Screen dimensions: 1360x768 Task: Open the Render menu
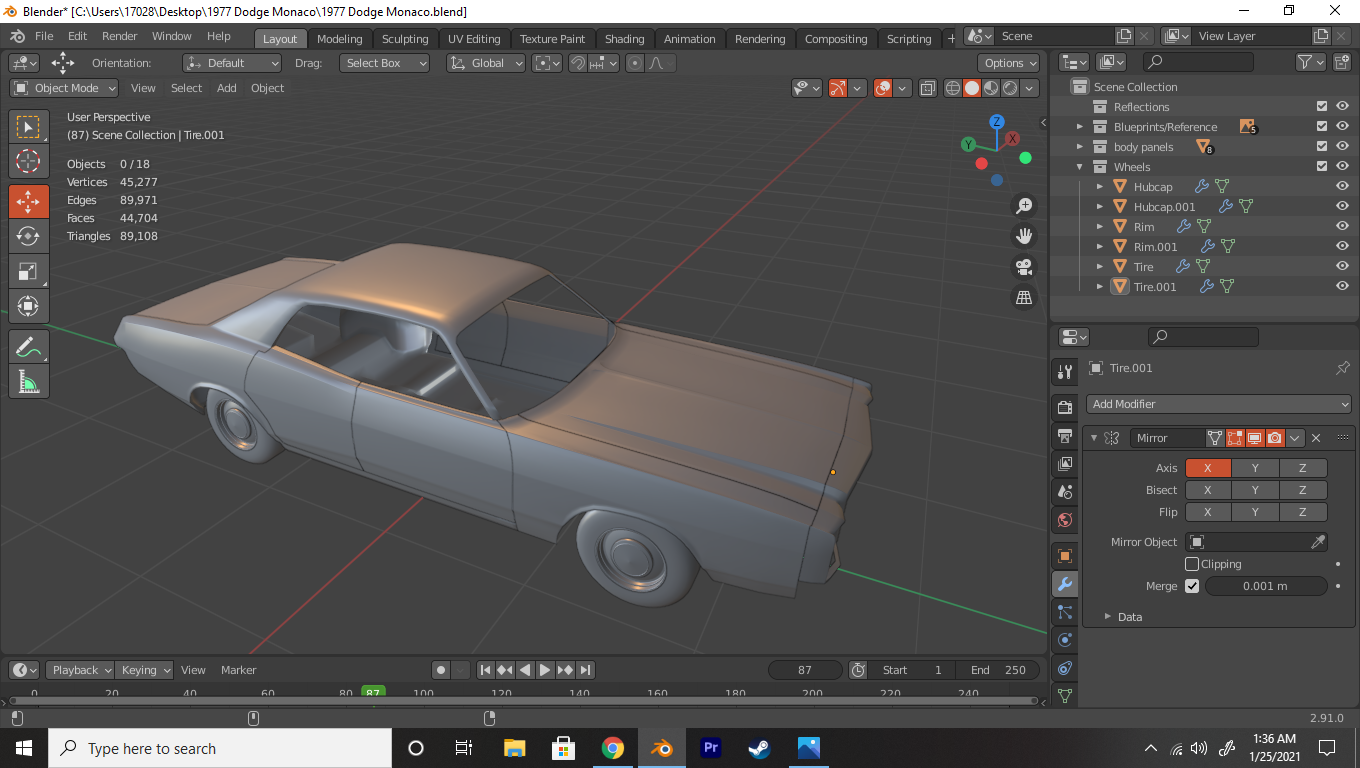(120, 36)
